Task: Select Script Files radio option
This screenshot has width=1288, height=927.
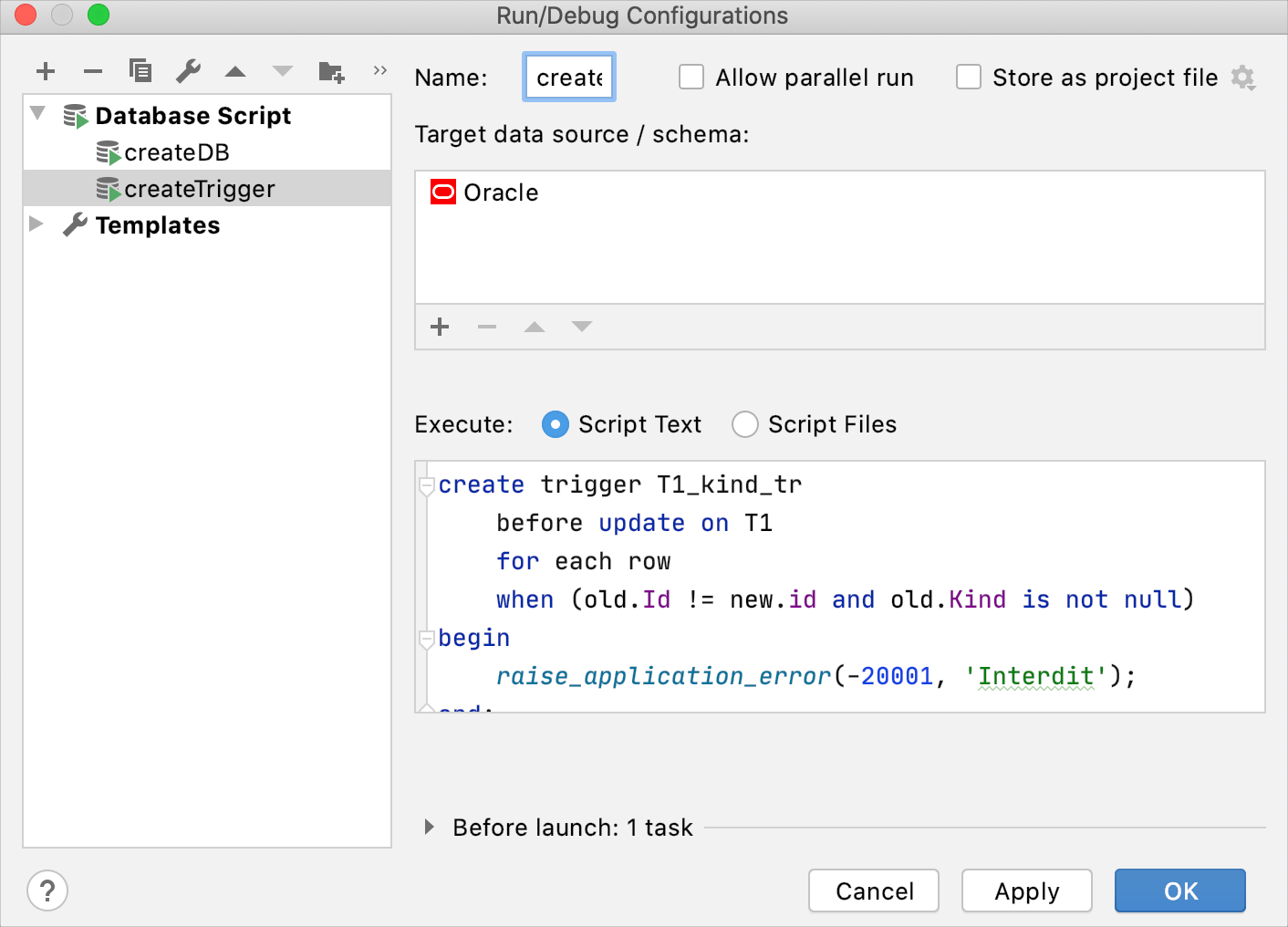Action: pos(745,424)
